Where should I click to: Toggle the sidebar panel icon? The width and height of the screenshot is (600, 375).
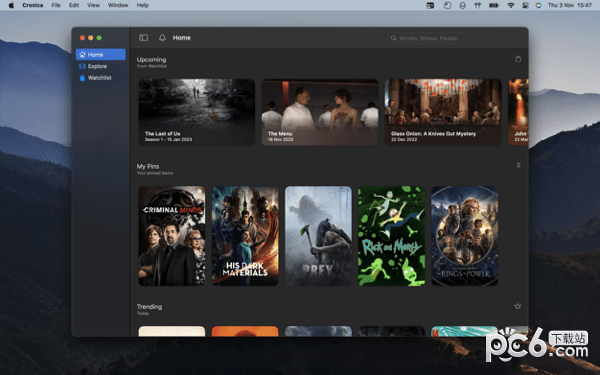click(143, 38)
